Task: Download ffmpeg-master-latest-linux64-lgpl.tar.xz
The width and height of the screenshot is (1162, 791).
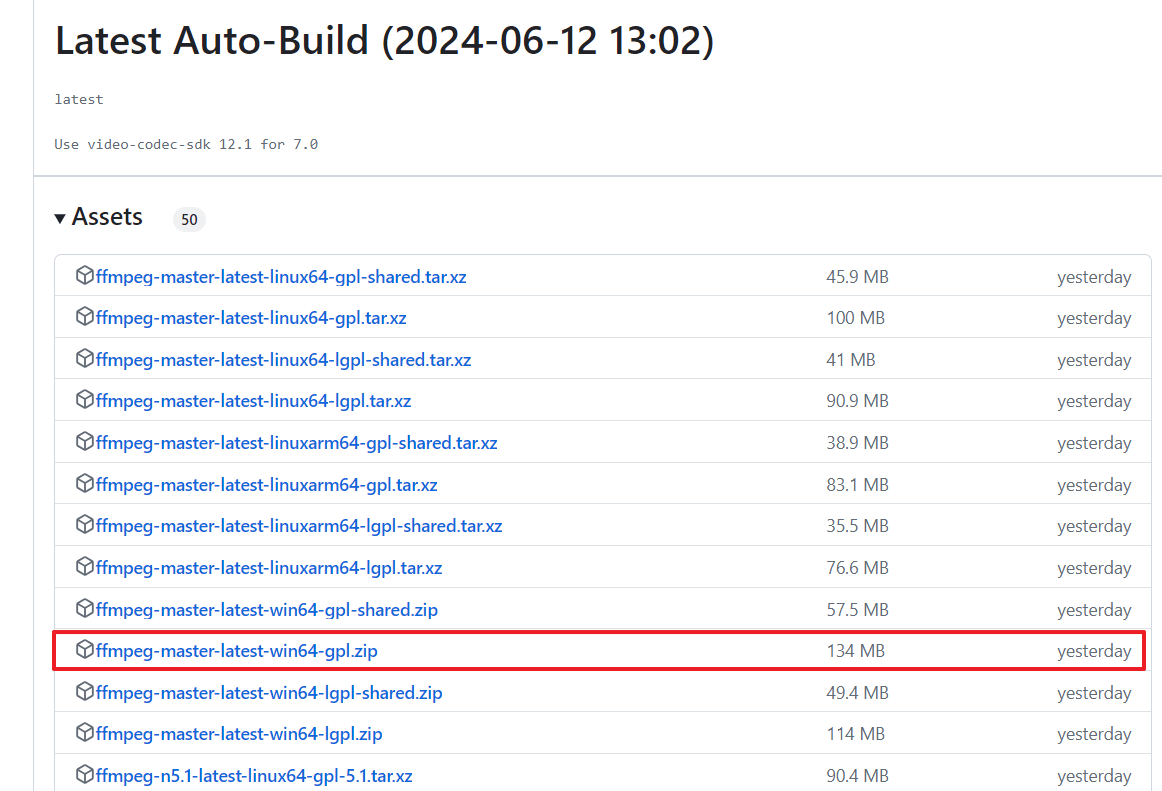Action: 253,401
